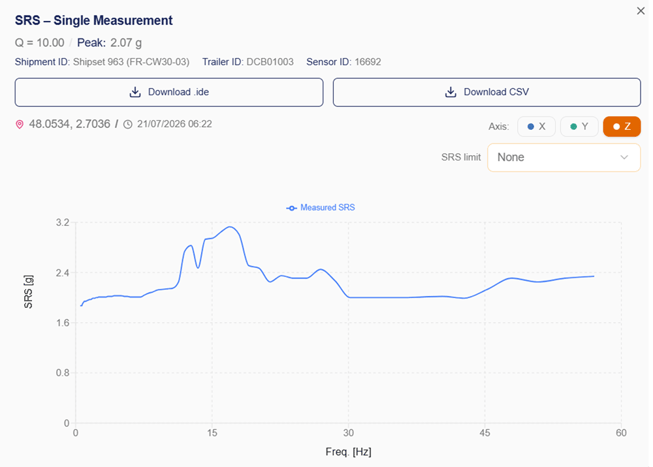Click the SRS [g] axis label

point(28,292)
